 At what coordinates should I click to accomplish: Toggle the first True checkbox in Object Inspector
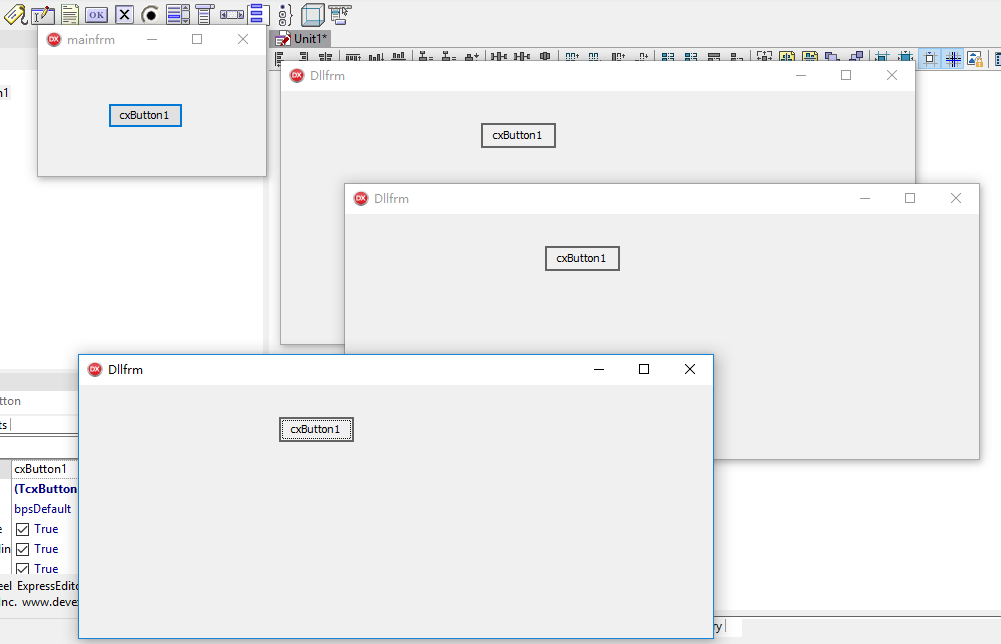pos(23,529)
